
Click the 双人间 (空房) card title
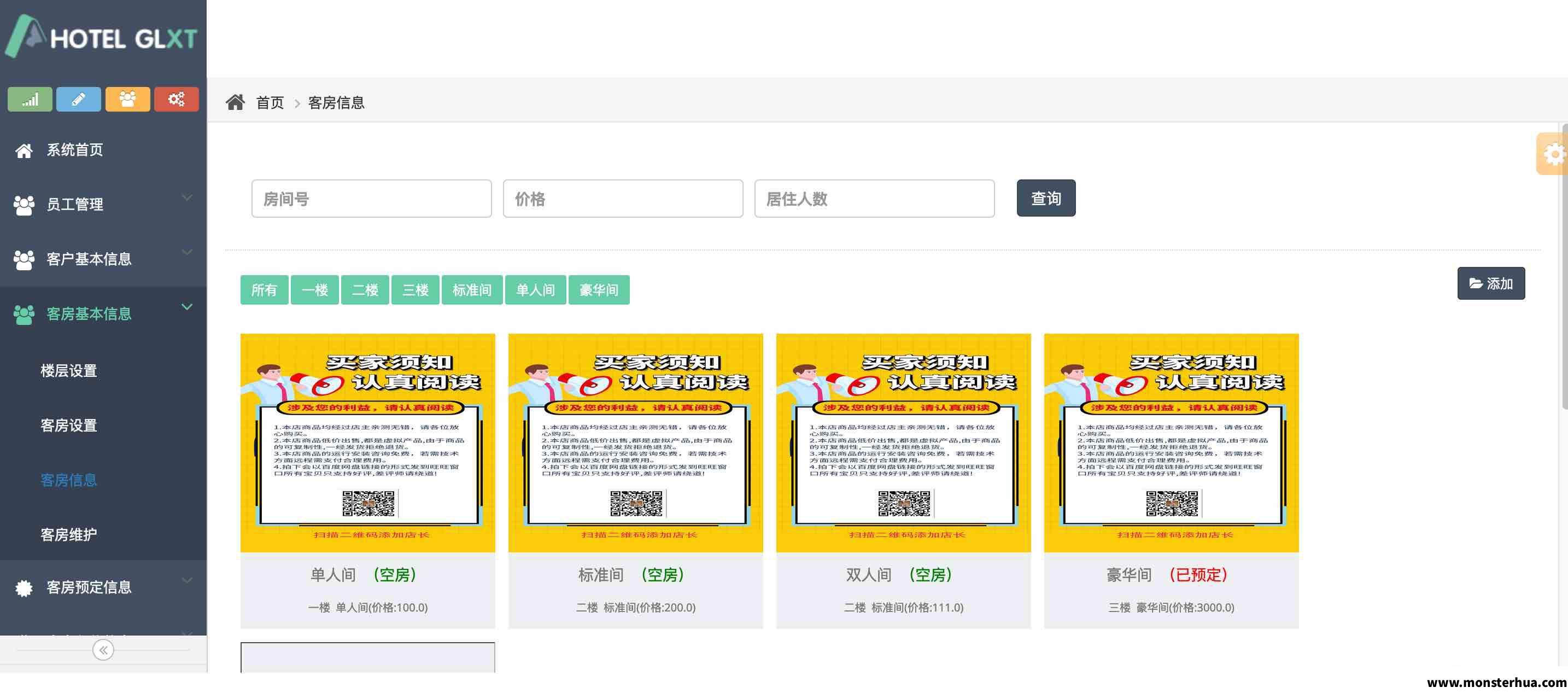click(x=900, y=575)
